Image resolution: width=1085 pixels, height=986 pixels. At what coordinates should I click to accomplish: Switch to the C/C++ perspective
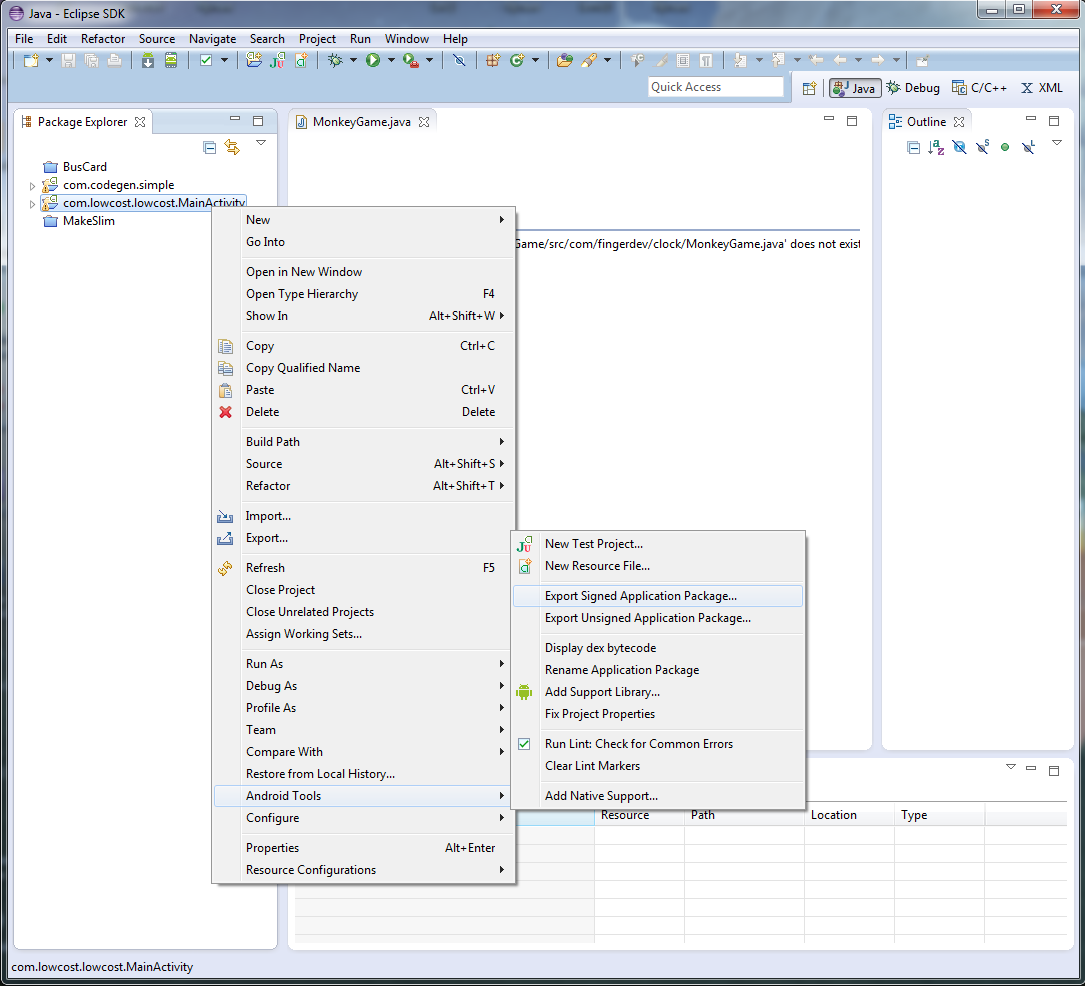tap(979, 88)
